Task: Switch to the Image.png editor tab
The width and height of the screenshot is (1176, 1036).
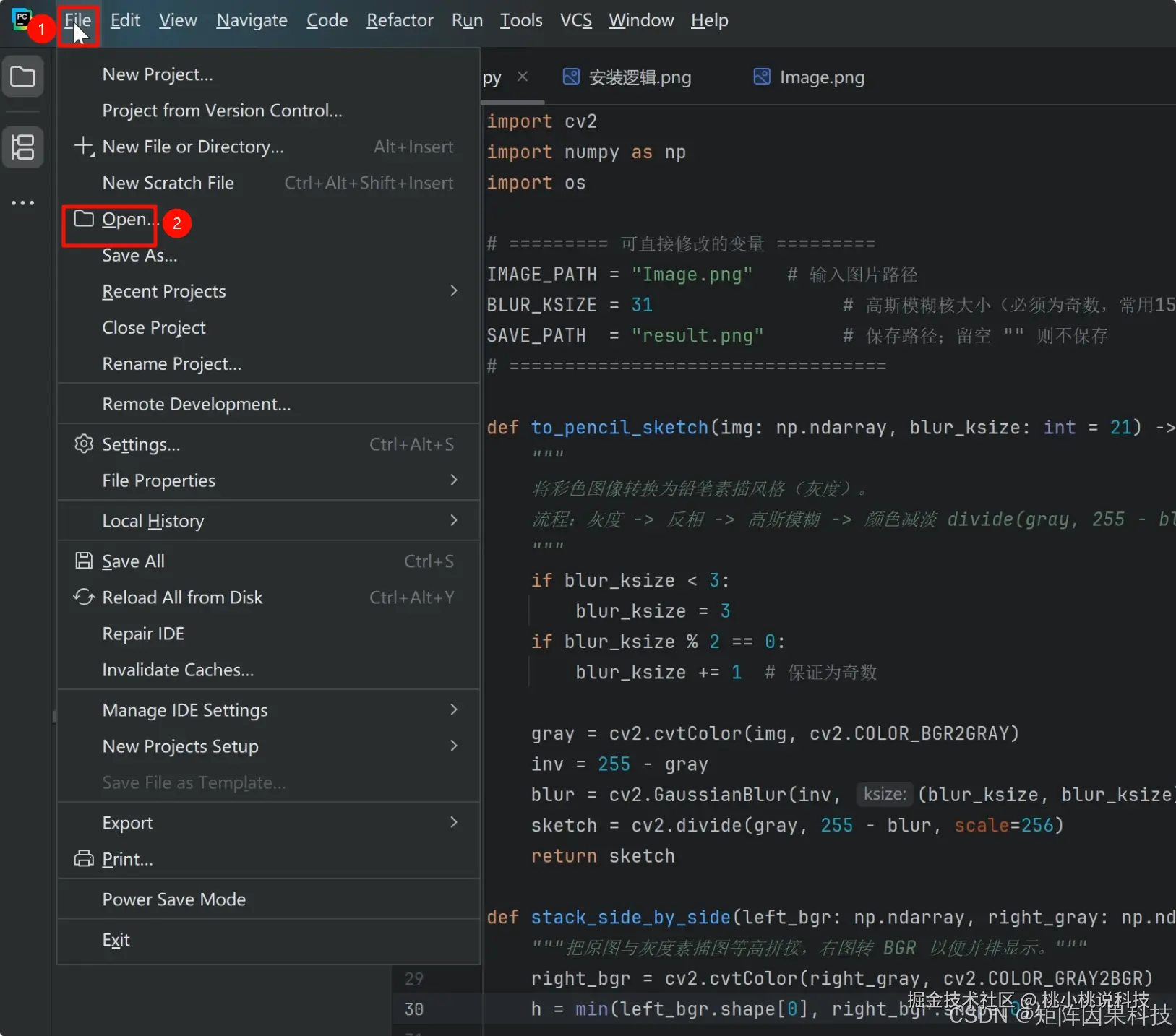Action: point(810,77)
